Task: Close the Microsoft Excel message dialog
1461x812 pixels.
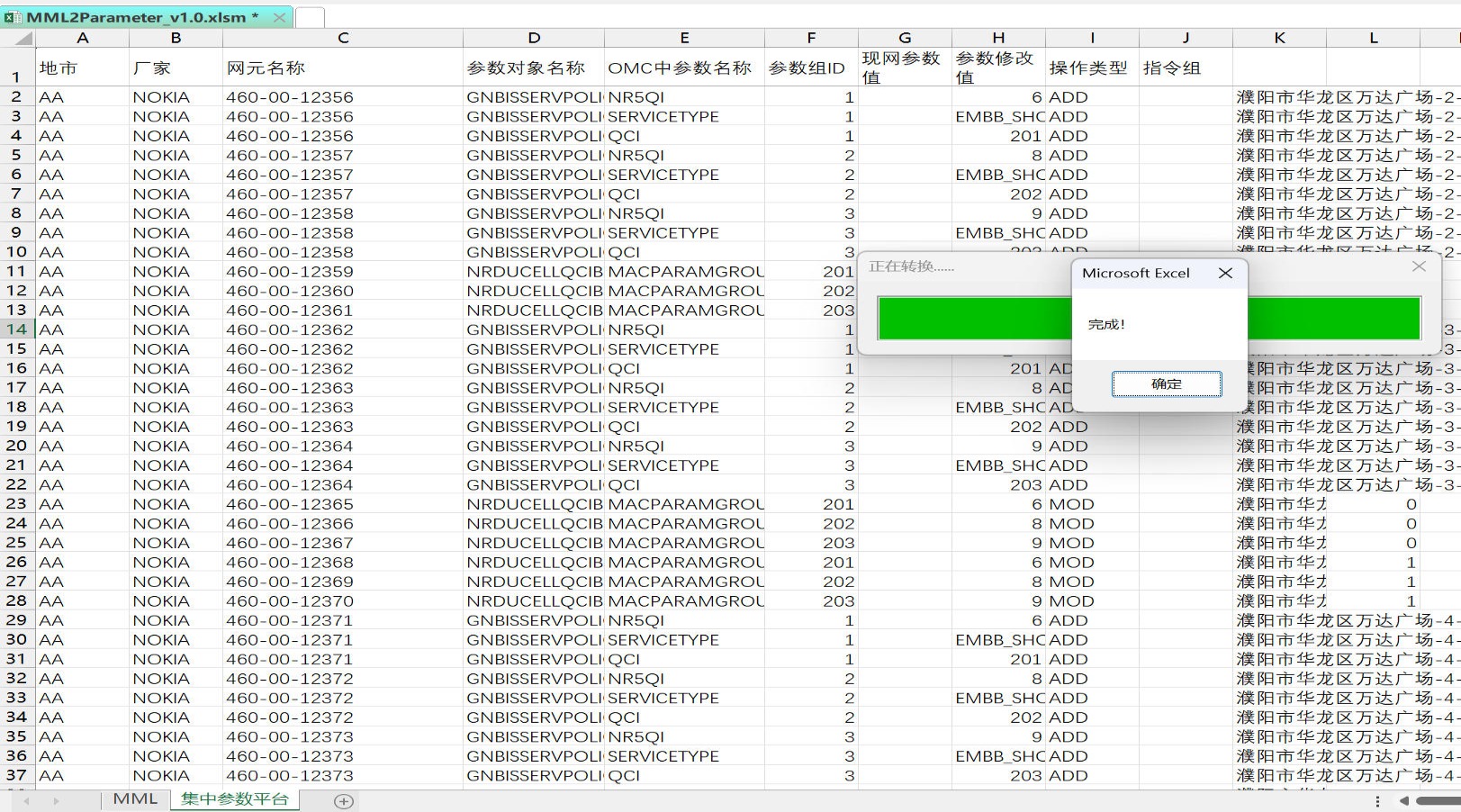Action: pos(1225,274)
